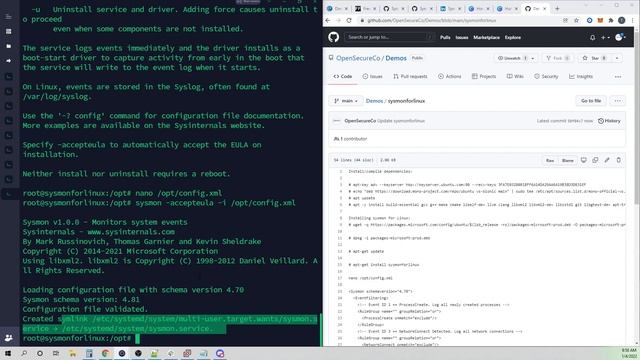Viewport: 640px width, 360px height.
Task: Select the Issues repository tab
Action: tap(372, 76)
